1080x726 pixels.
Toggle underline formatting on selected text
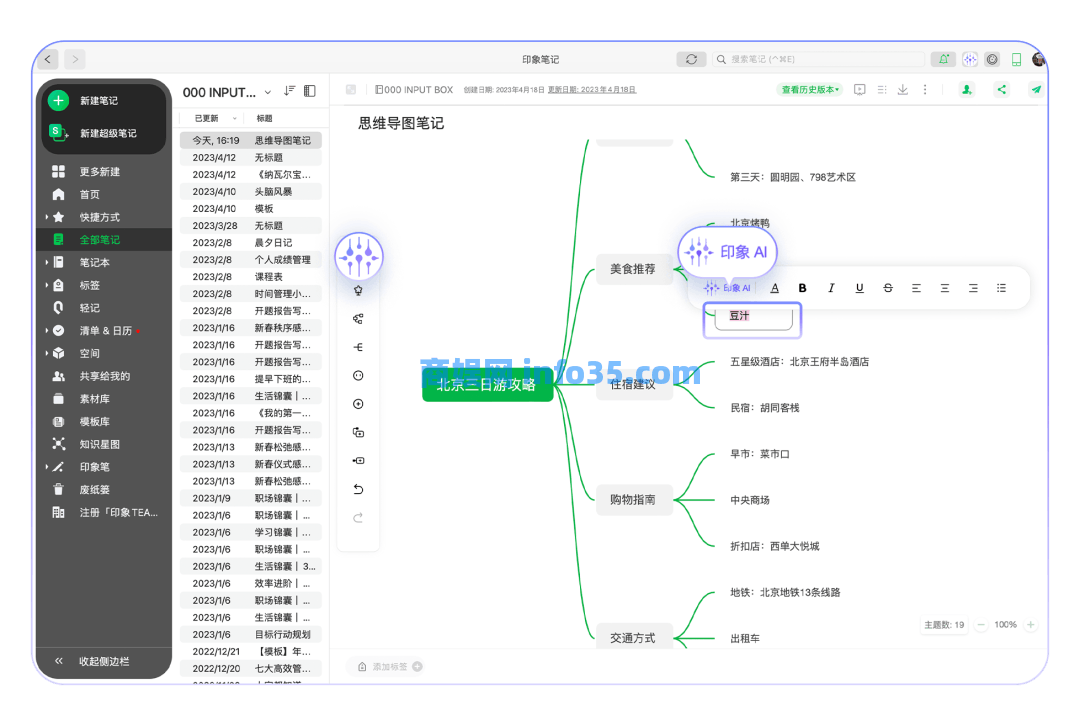859,288
